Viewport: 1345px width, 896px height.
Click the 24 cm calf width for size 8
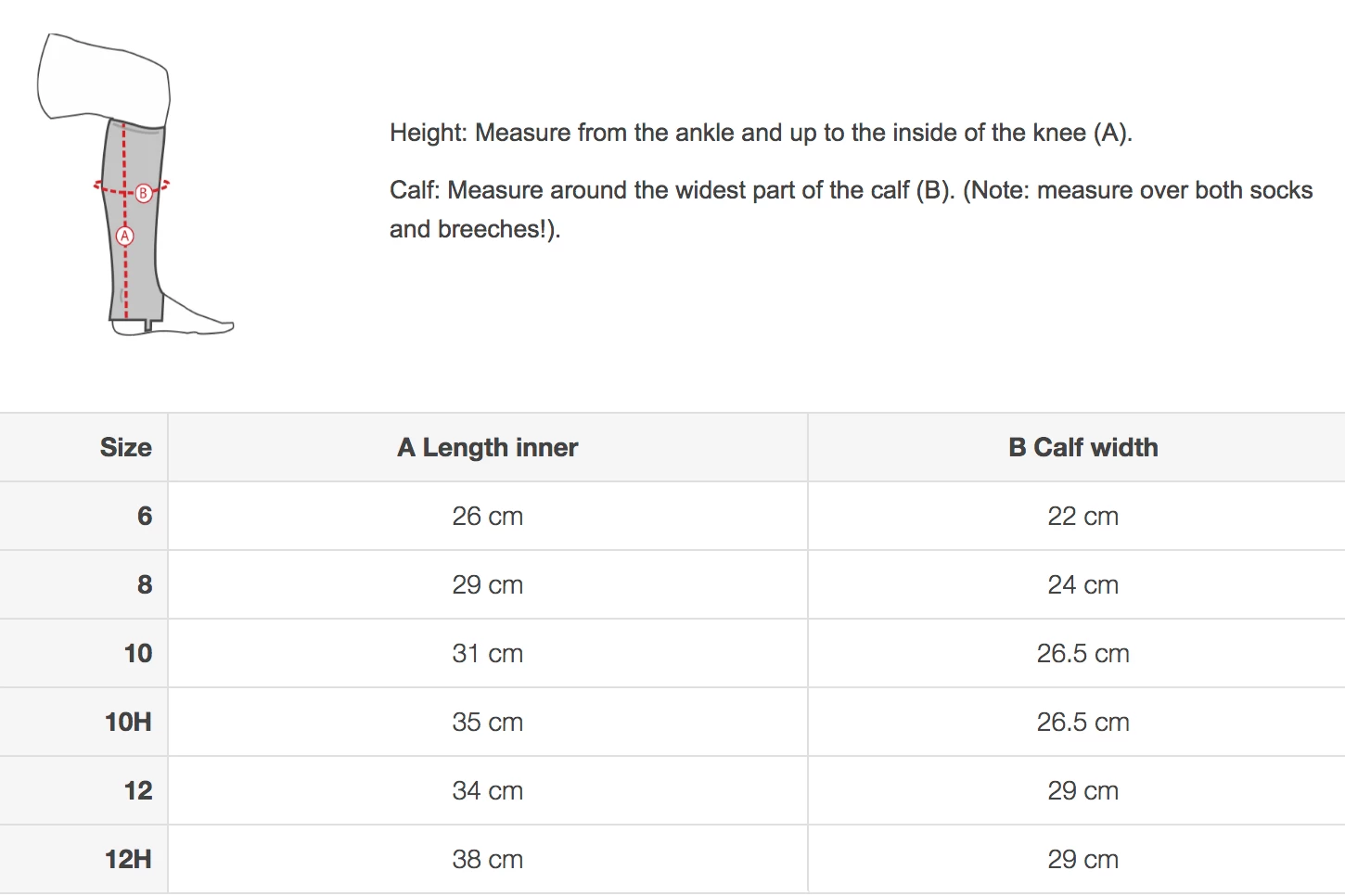pyautogui.click(x=1082, y=584)
